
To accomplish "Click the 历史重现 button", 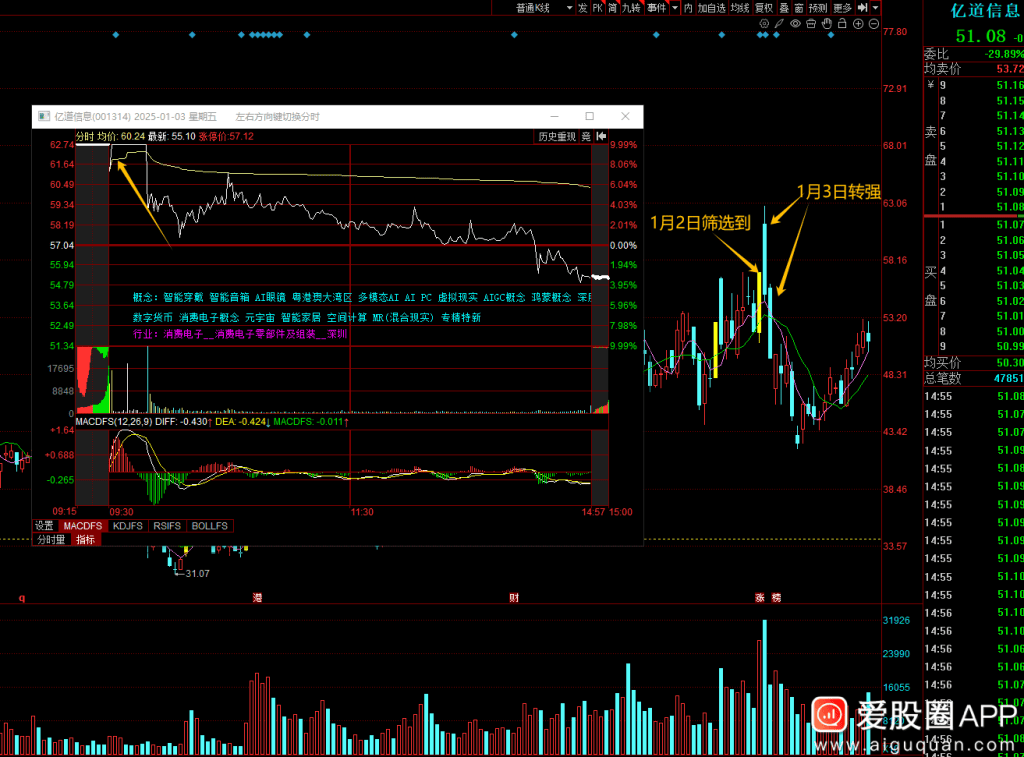I will point(557,136).
